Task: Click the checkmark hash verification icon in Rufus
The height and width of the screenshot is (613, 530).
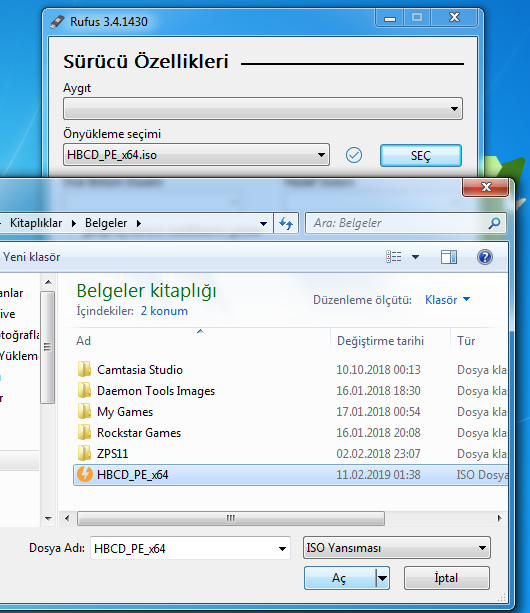Action: (354, 155)
